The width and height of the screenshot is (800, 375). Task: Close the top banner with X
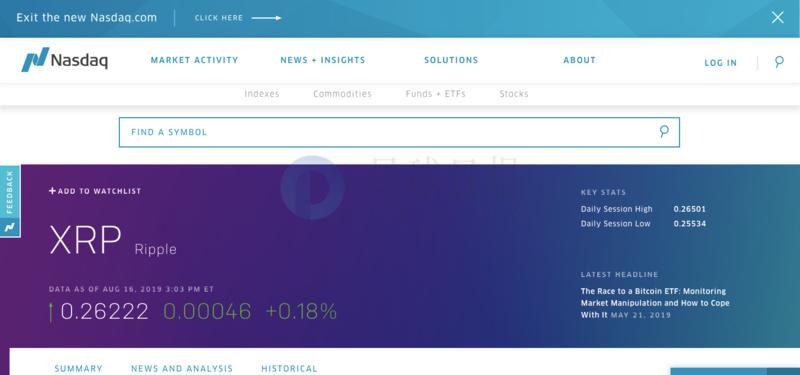777,18
